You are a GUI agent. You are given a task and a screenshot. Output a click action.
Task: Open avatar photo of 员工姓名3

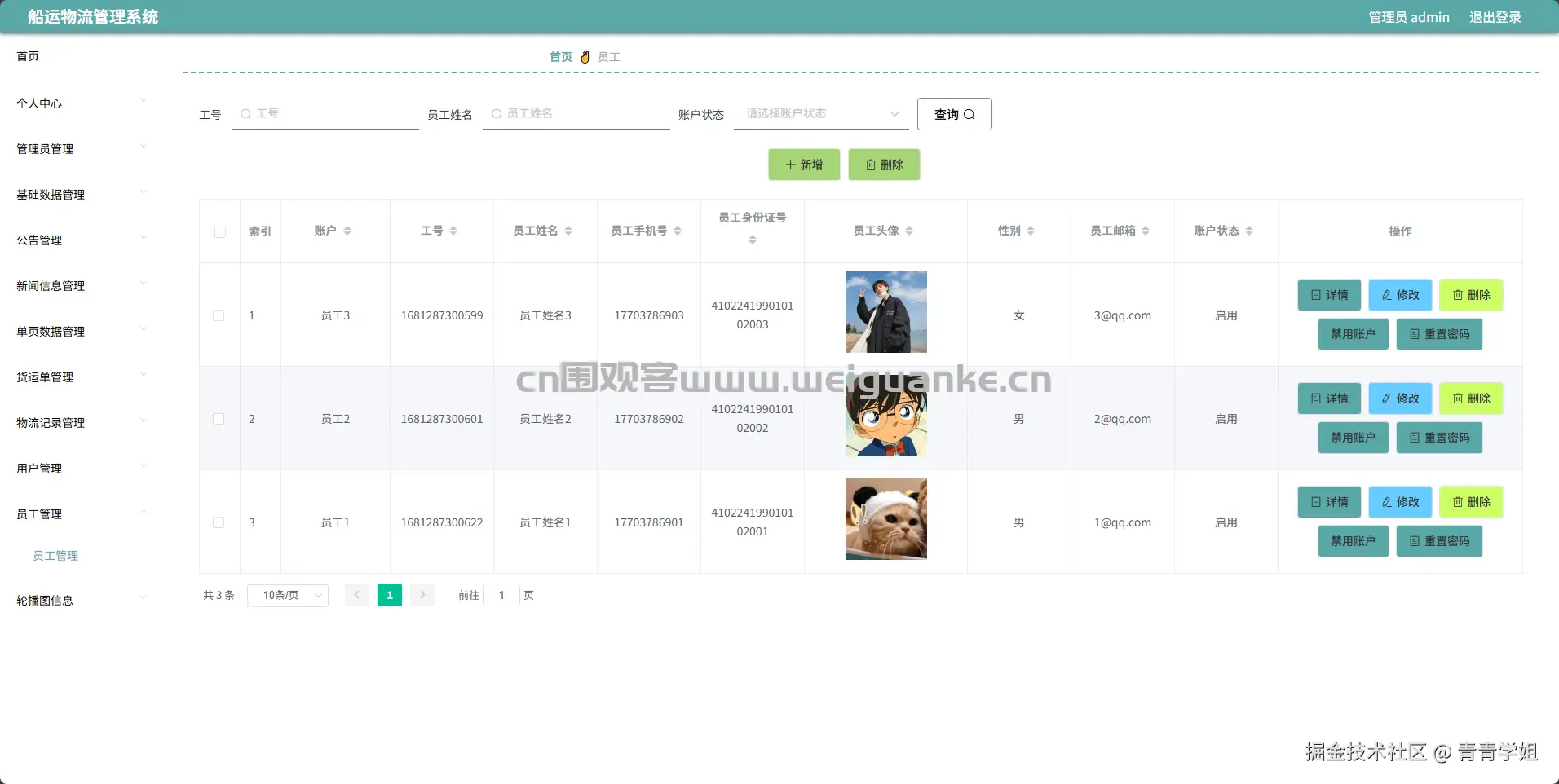[x=886, y=312]
